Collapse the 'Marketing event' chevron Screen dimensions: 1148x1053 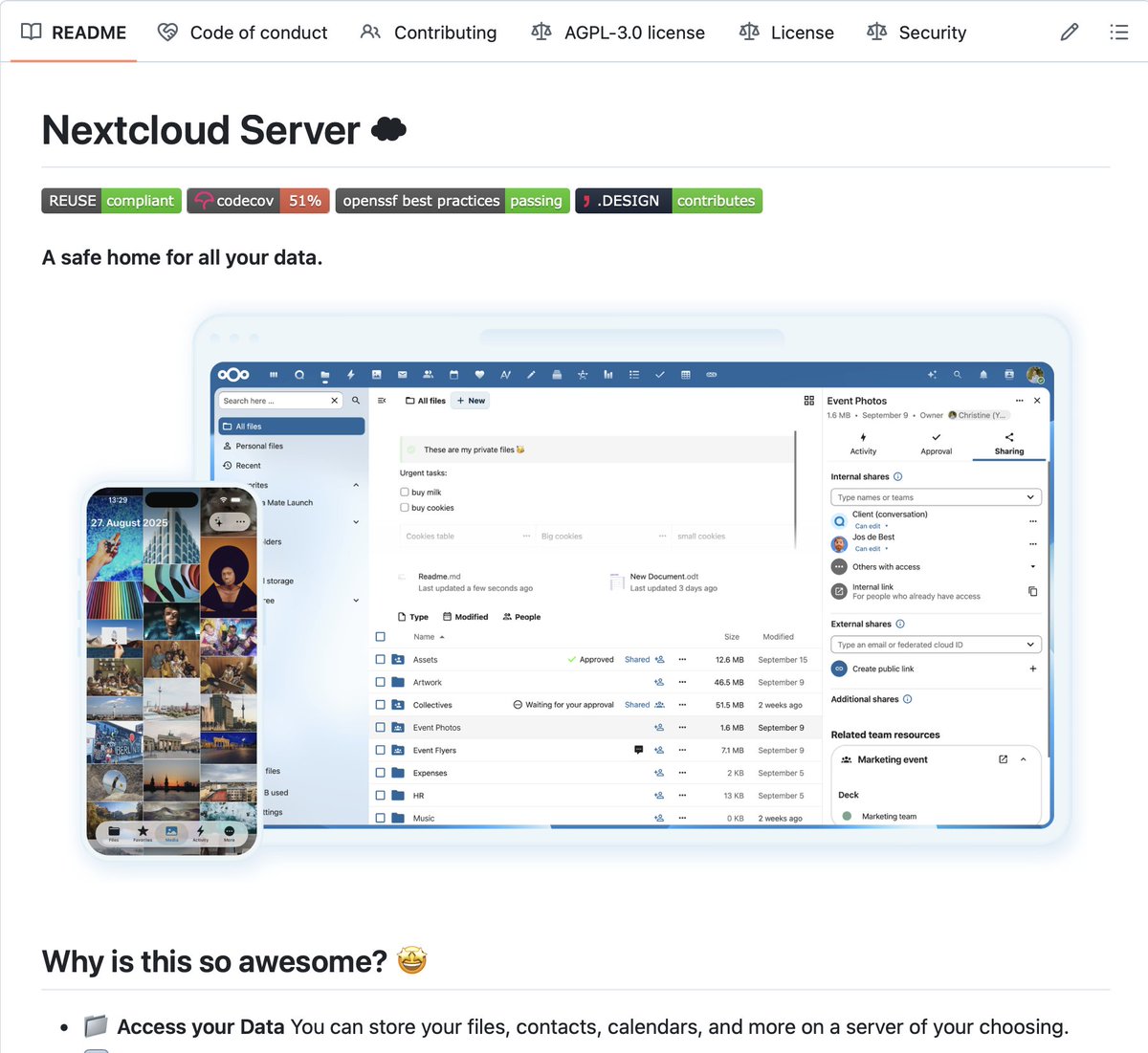pyautogui.click(x=1024, y=759)
